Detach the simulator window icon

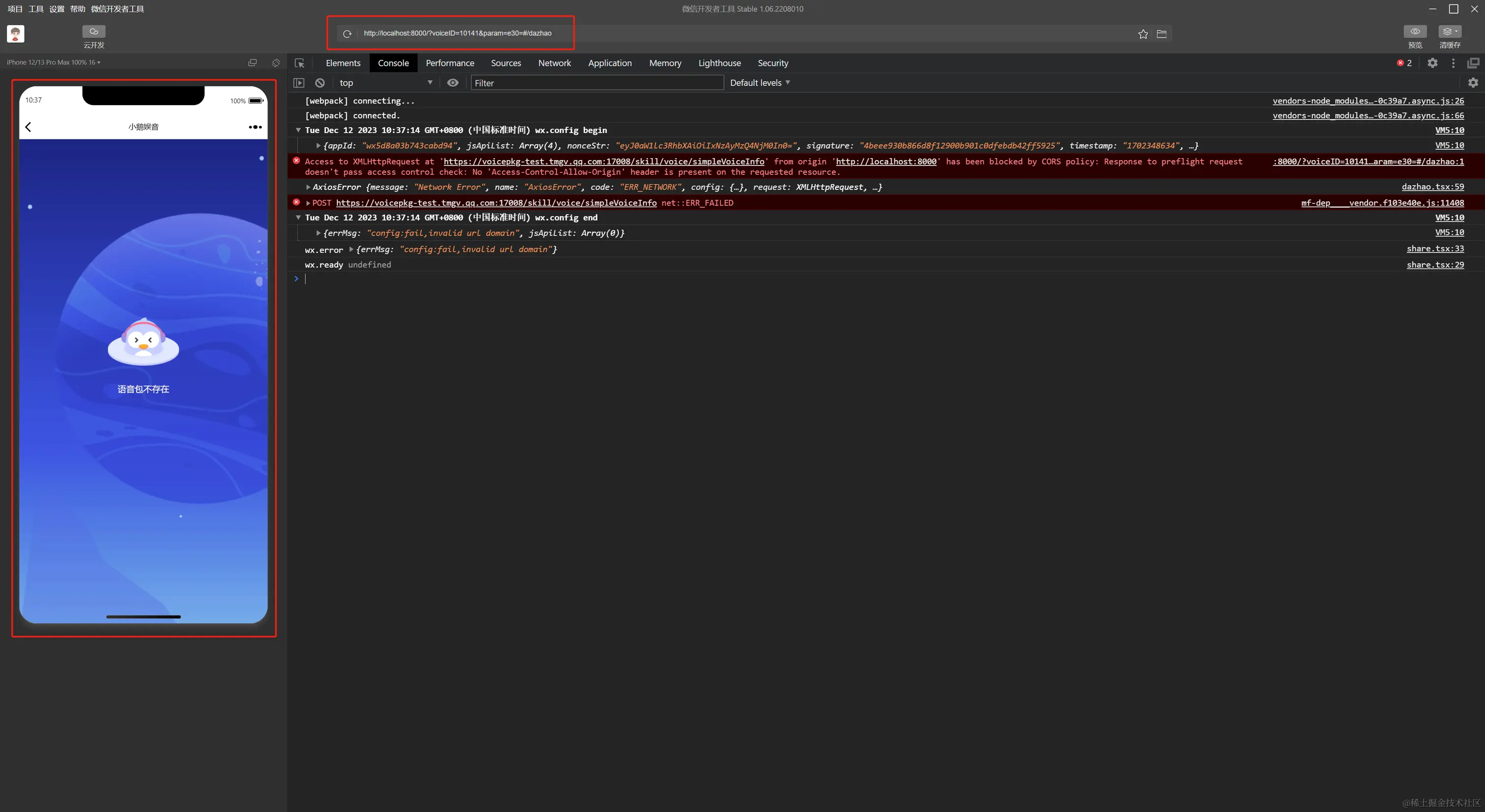(x=252, y=62)
